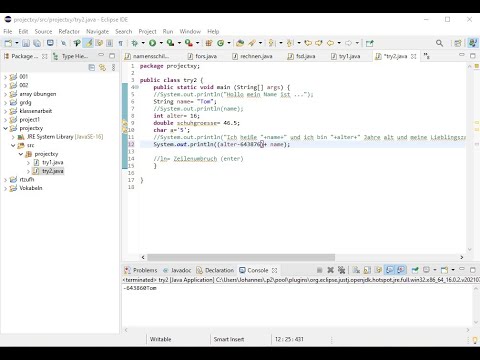Toggle Show Whitespace Characters pilcrow
This screenshot has height=360, width=480.
pos(120,43)
